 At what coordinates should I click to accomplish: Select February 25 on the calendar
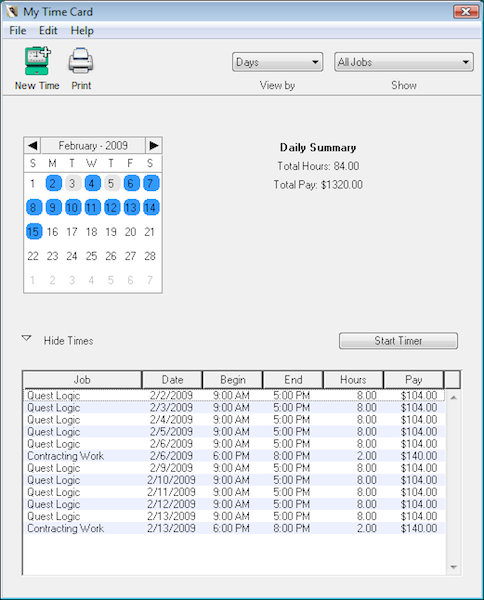91,256
